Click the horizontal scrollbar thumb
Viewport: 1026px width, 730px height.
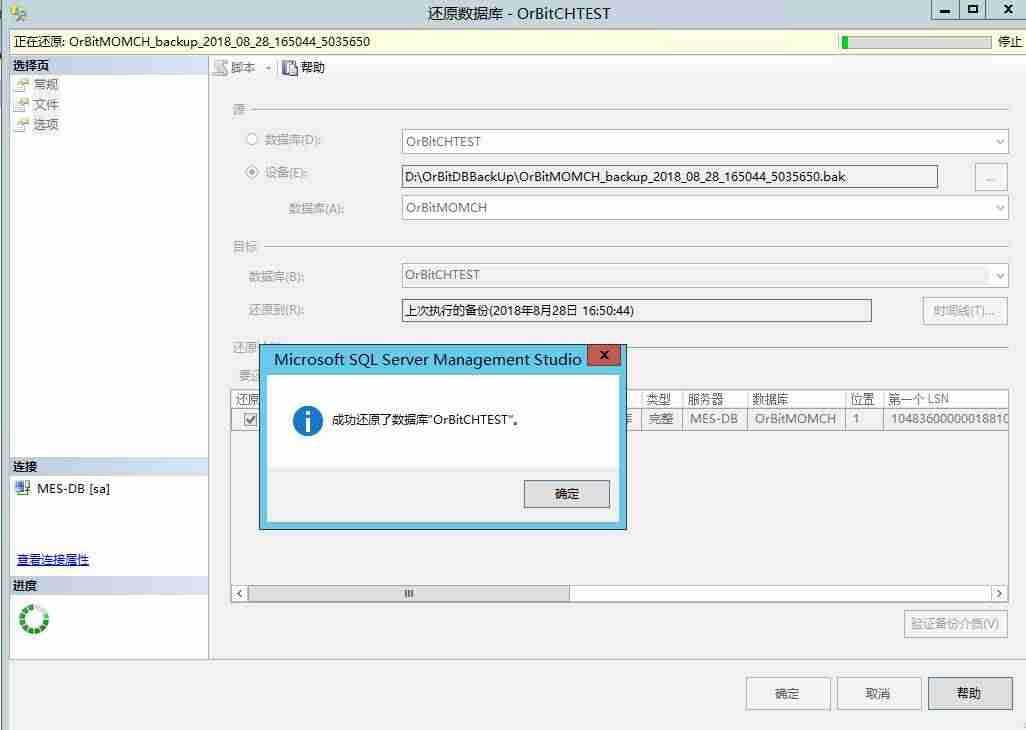coord(408,593)
